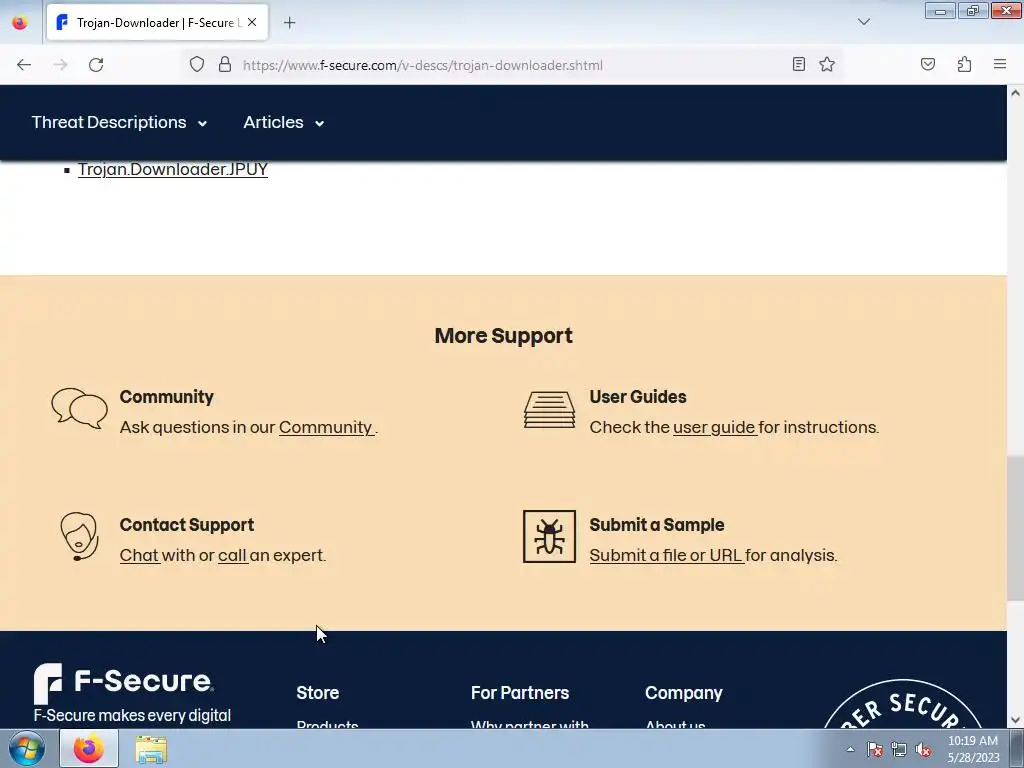Click the muted volume tray icon
The image size is (1024, 768).
tap(923, 750)
